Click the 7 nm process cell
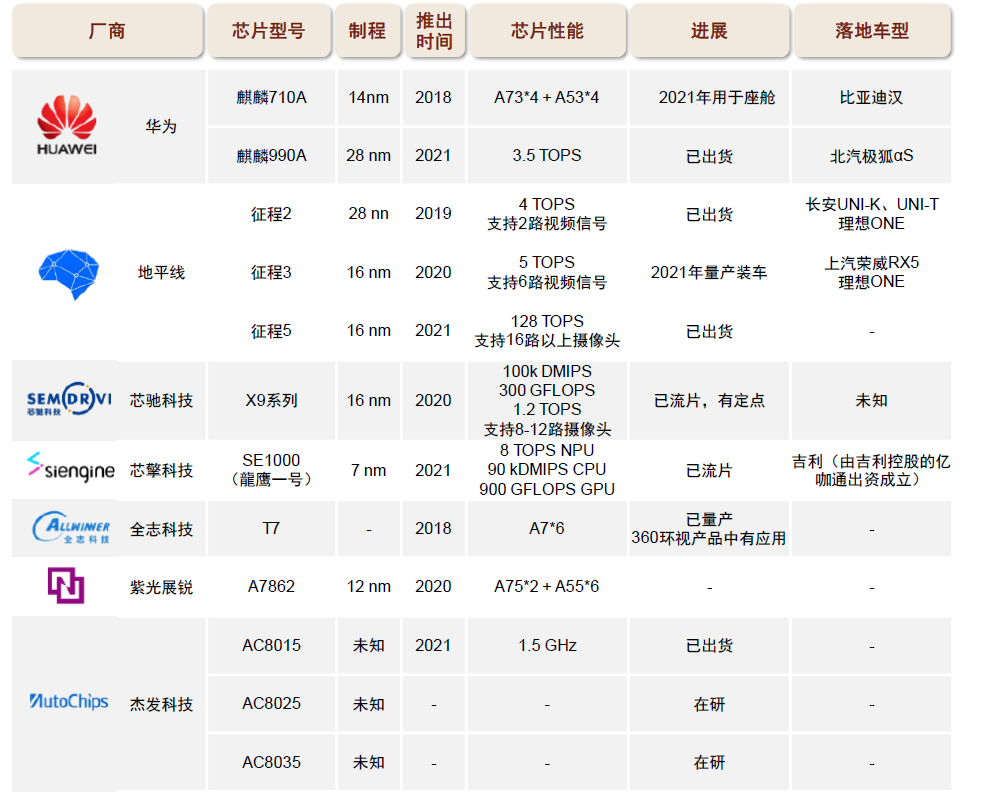Image resolution: width=996 pixels, height=794 pixels. [368, 470]
